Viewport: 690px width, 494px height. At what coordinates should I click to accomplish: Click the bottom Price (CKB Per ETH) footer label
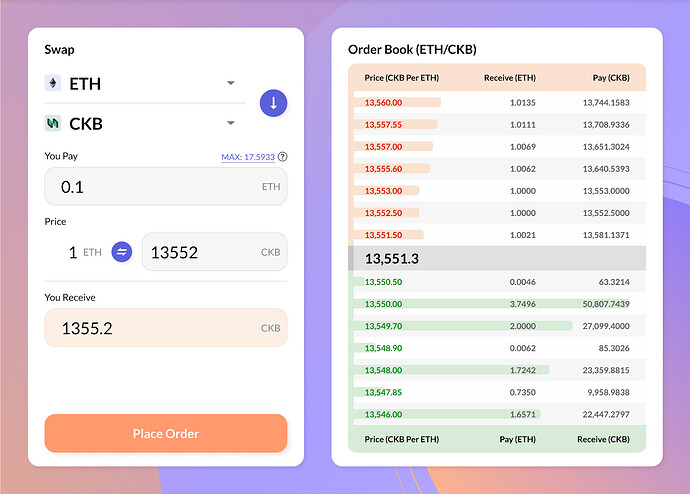point(401,439)
